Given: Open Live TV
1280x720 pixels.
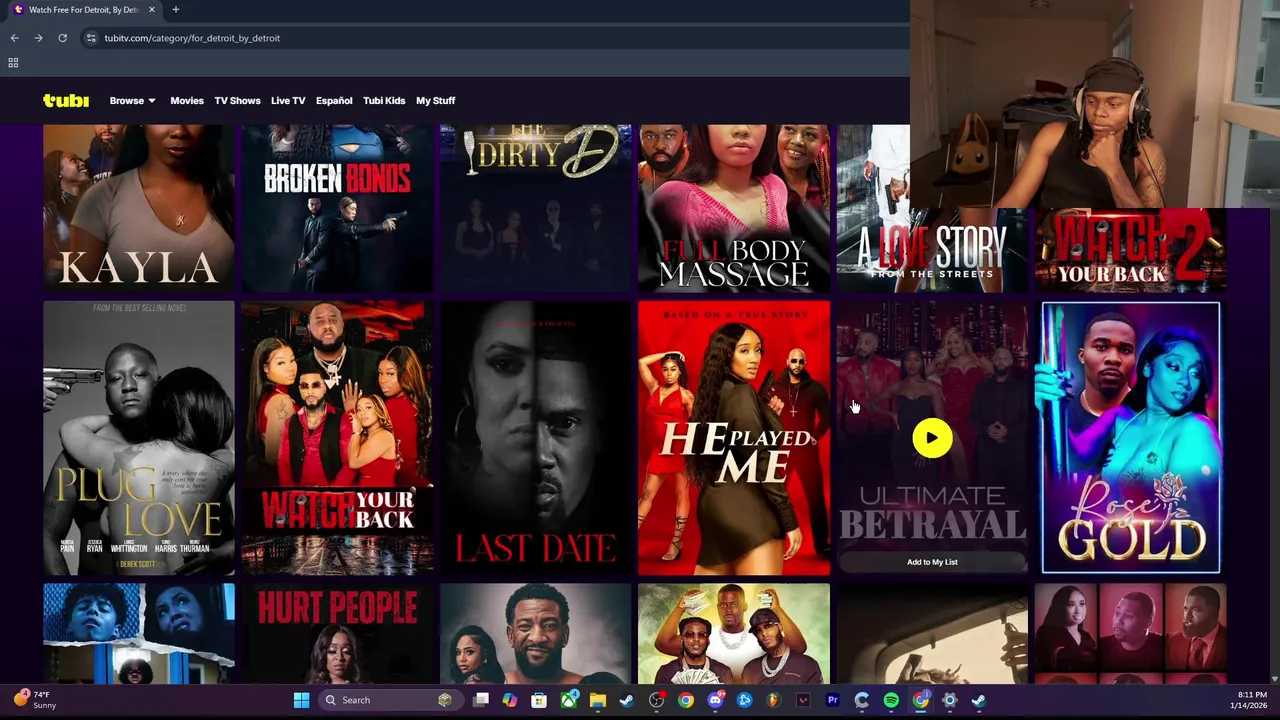Looking at the screenshot, I should (x=288, y=100).
